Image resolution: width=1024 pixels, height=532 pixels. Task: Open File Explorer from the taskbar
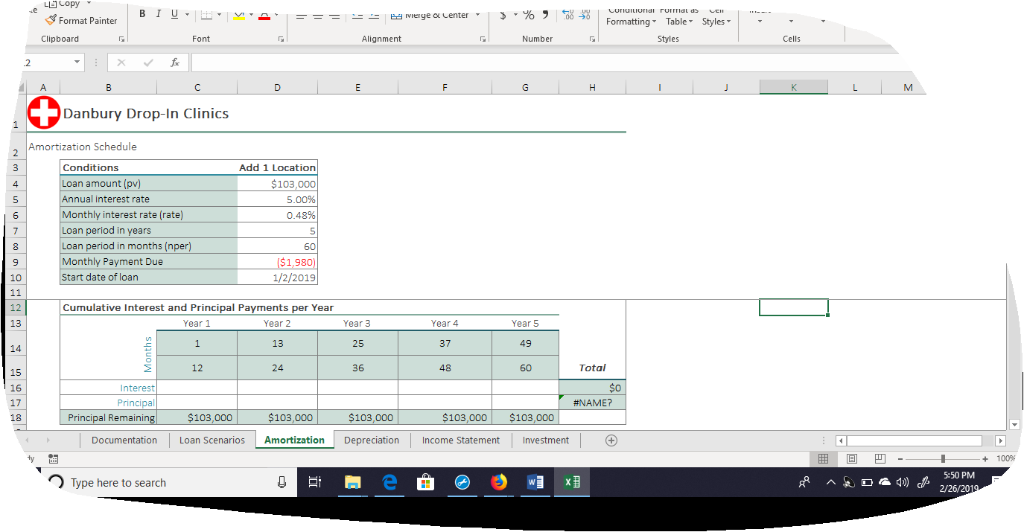tap(353, 482)
